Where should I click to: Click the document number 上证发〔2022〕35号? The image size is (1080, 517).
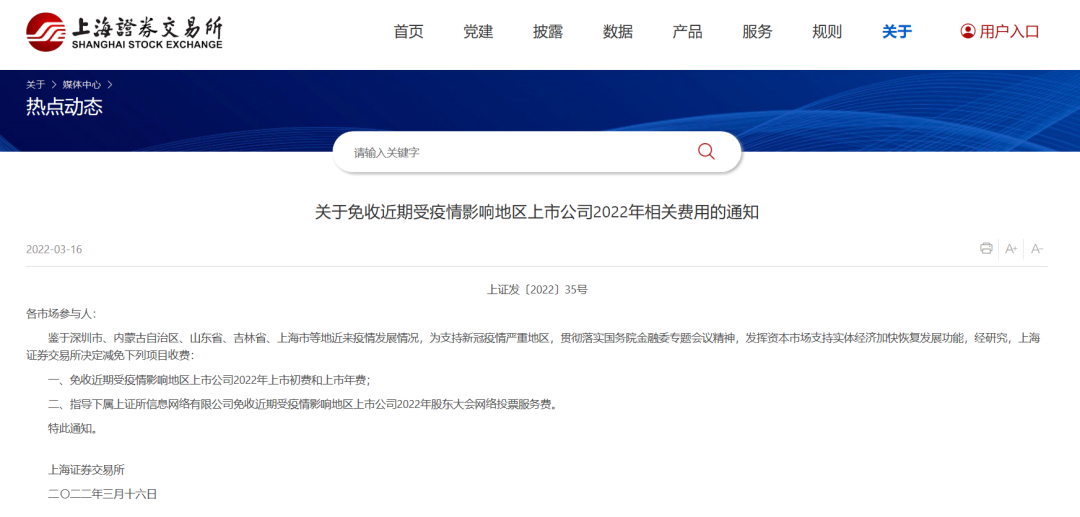(537, 290)
